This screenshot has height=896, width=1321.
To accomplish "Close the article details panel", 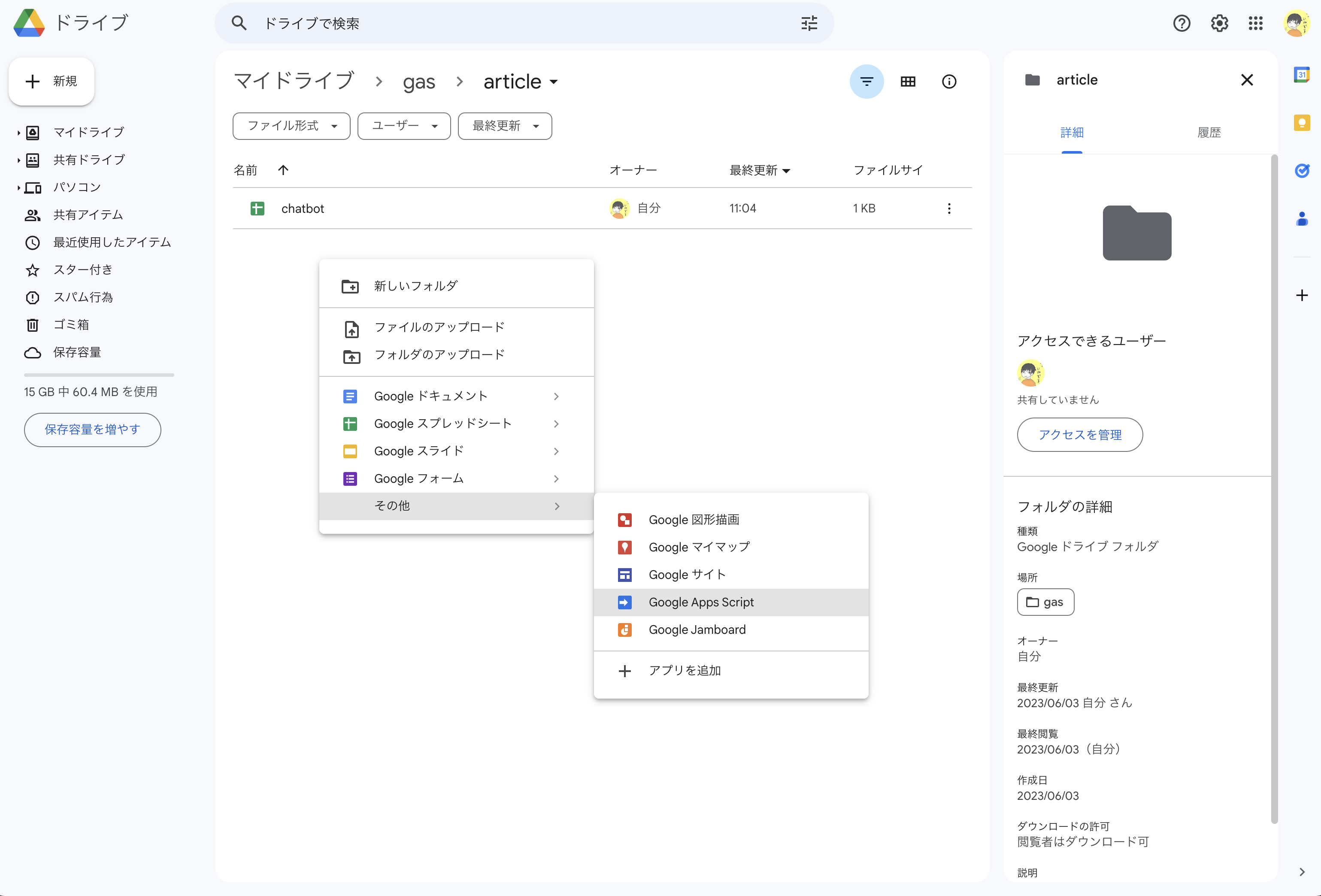I will point(1246,80).
